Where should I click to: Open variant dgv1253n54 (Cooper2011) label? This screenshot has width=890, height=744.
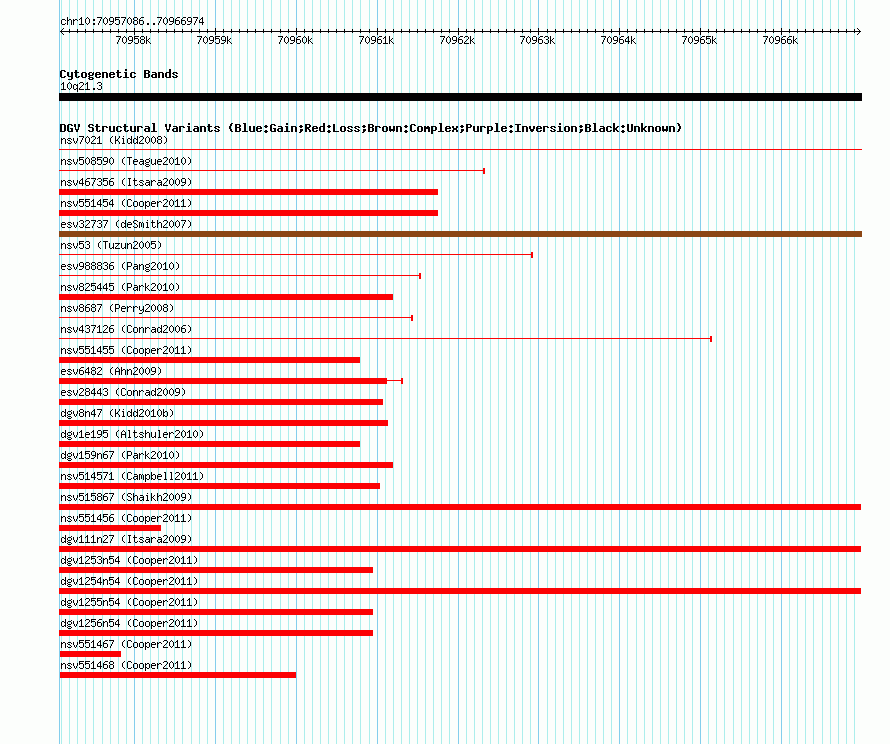click(129, 560)
